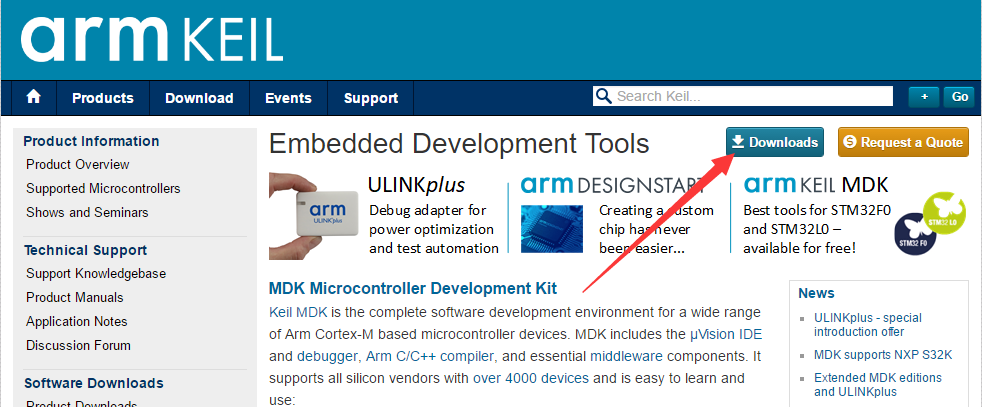Screen dimensions: 982x407
Task: Click text 'Debug adapter for power optimization'
Action: click(x=432, y=219)
